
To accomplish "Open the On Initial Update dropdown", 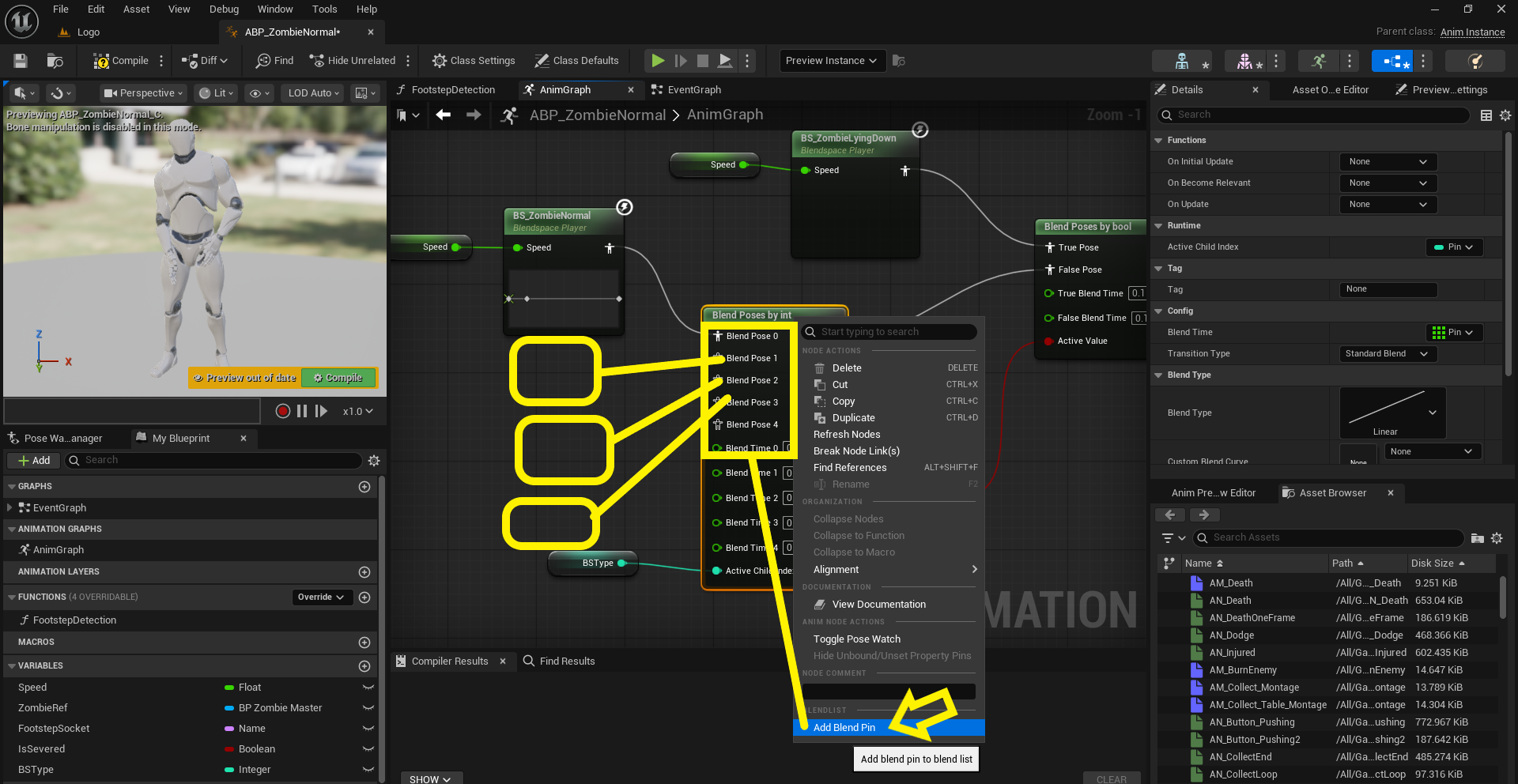I will click(x=1388, y=162).
